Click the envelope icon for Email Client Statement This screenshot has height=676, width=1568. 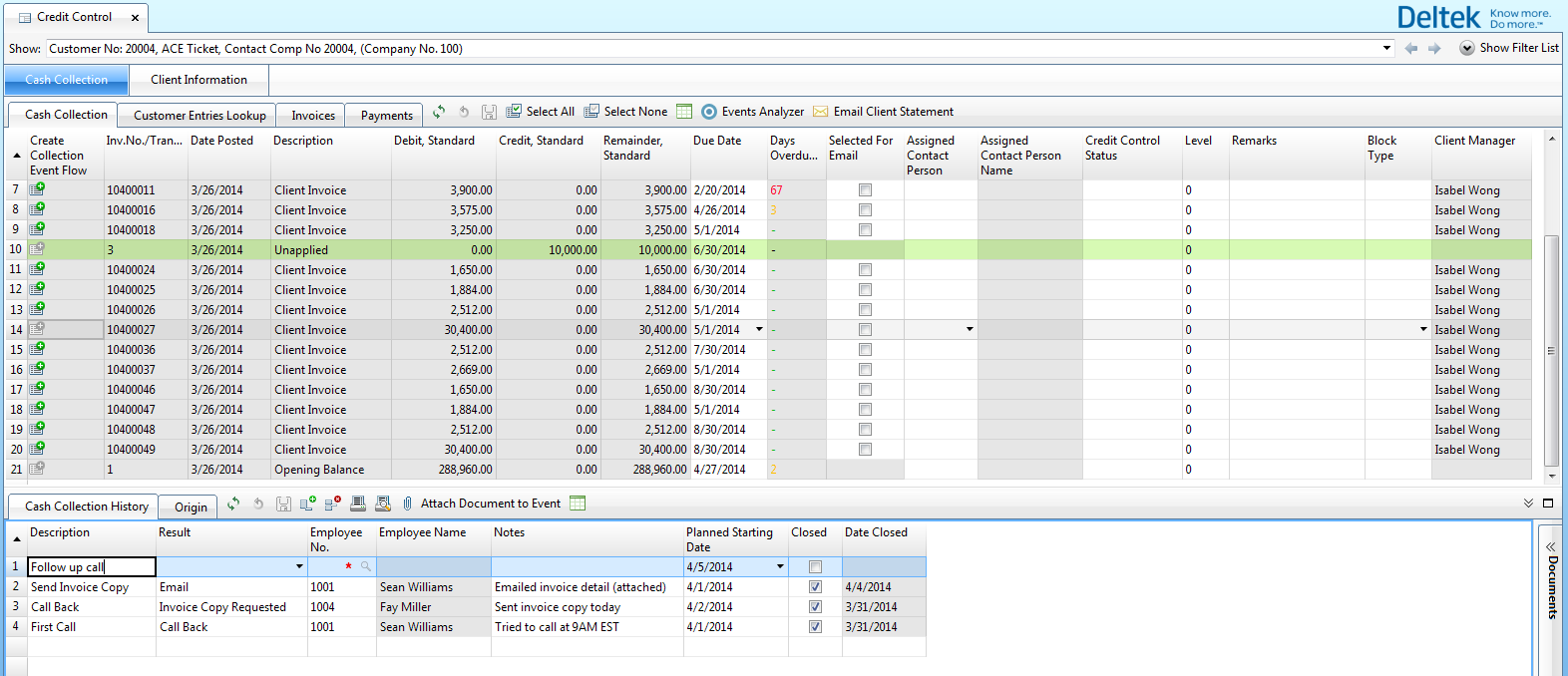point(821,112)
